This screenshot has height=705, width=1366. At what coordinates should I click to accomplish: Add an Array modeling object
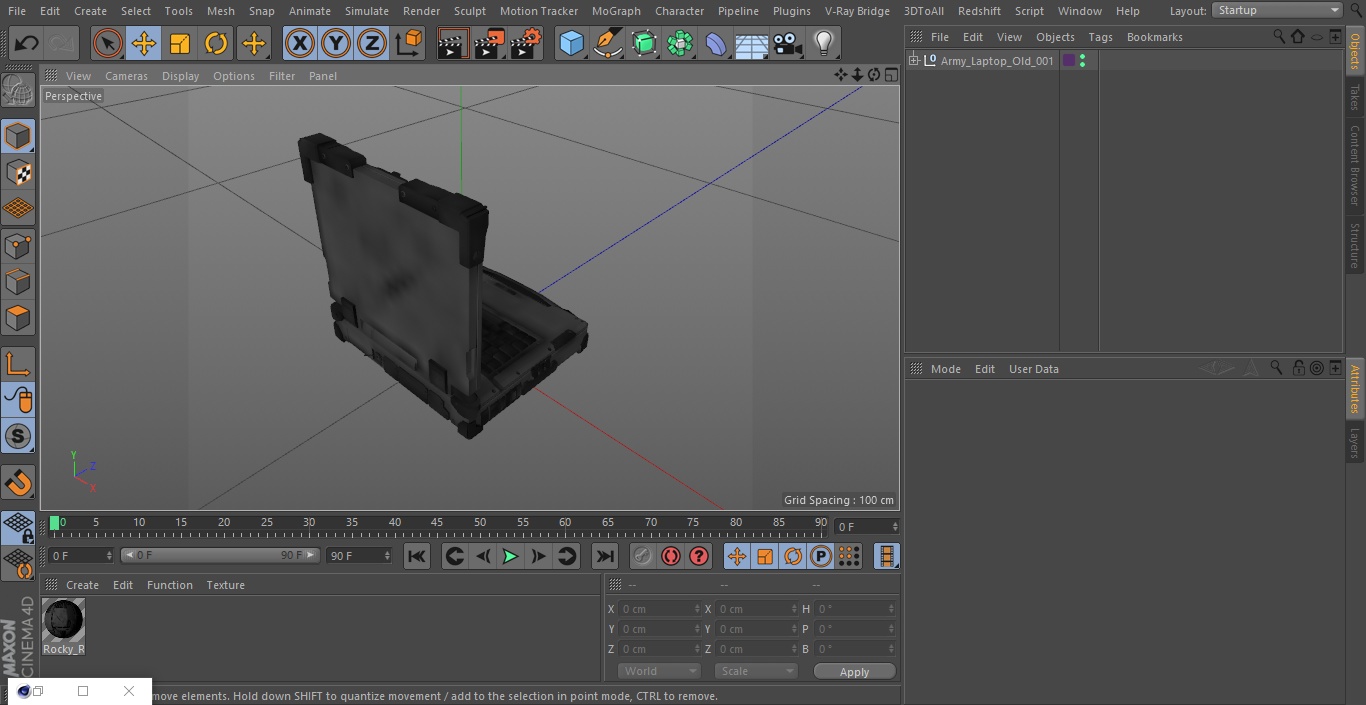tap(680, 43)
